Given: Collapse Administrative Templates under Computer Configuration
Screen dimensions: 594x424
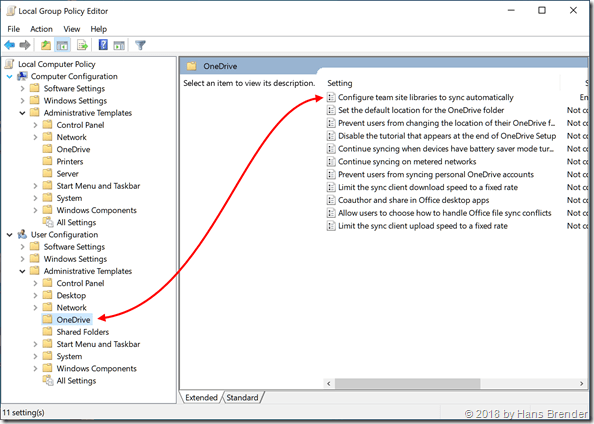Looking at the screenshot, I should 22,113.
